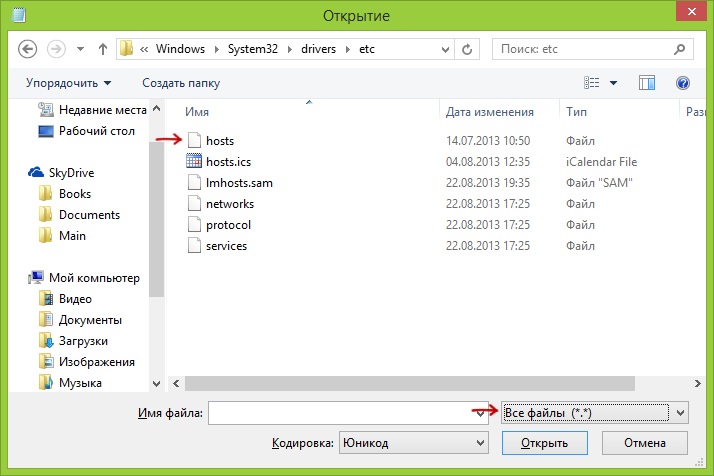Select the hosts file
The image size is (714, 476).
point(219,141)
